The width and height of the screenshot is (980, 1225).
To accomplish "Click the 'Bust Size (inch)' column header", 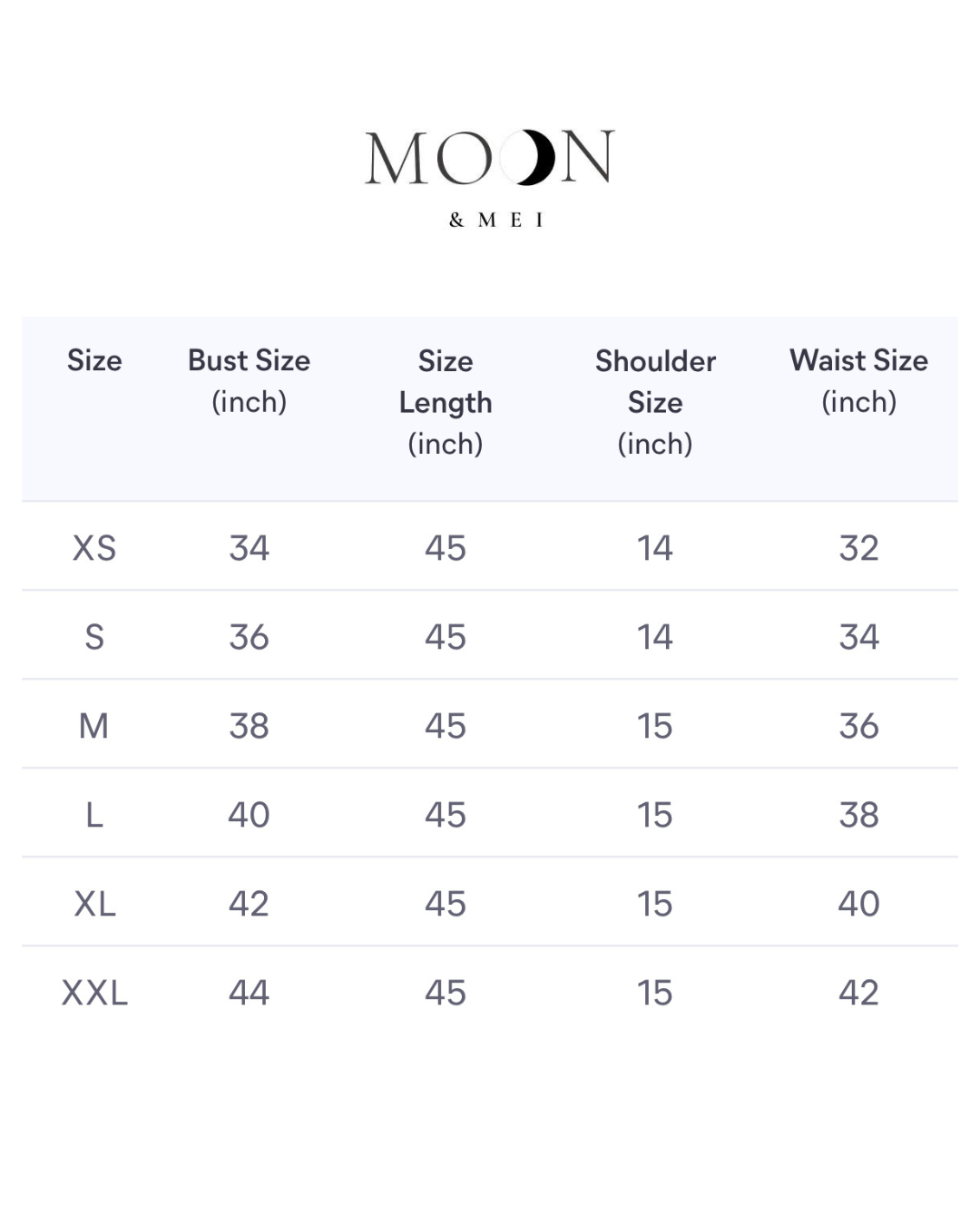I will pos(249,380).
